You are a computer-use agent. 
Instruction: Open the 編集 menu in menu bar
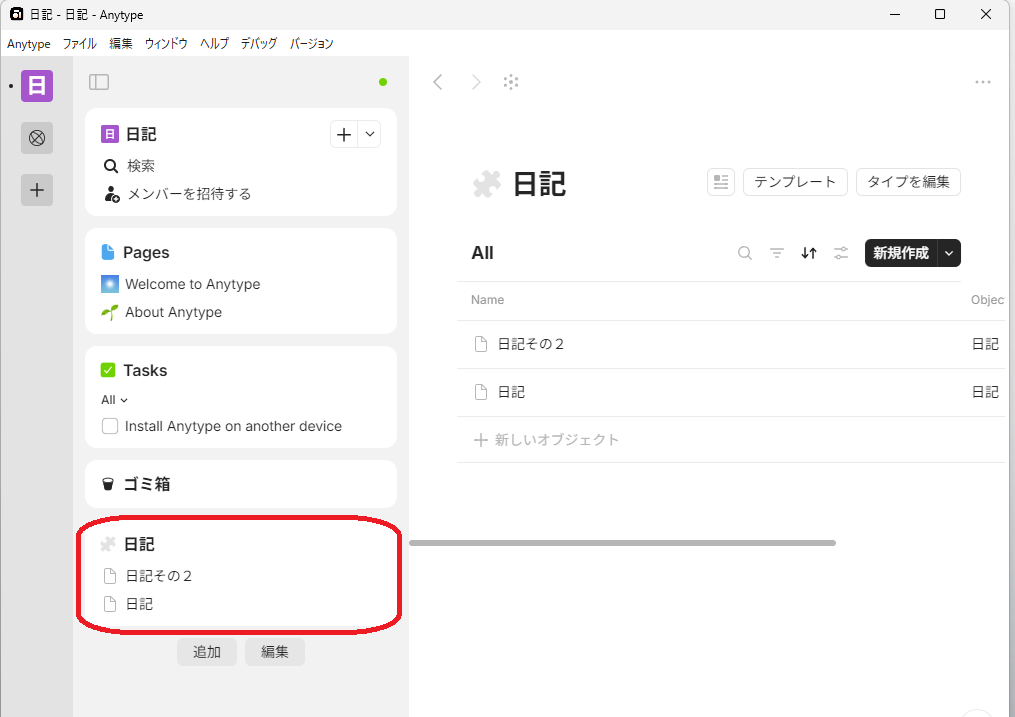(x=121, y=44)
